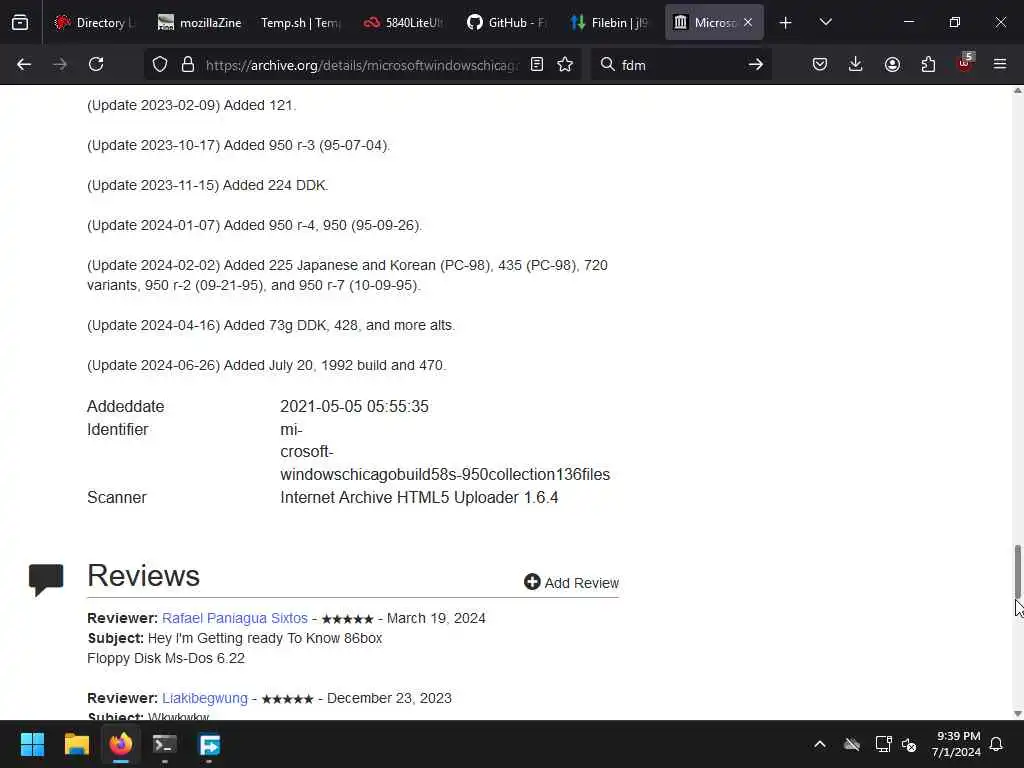Save page to Pocket

pyautogui.click(x=820, y=64)
